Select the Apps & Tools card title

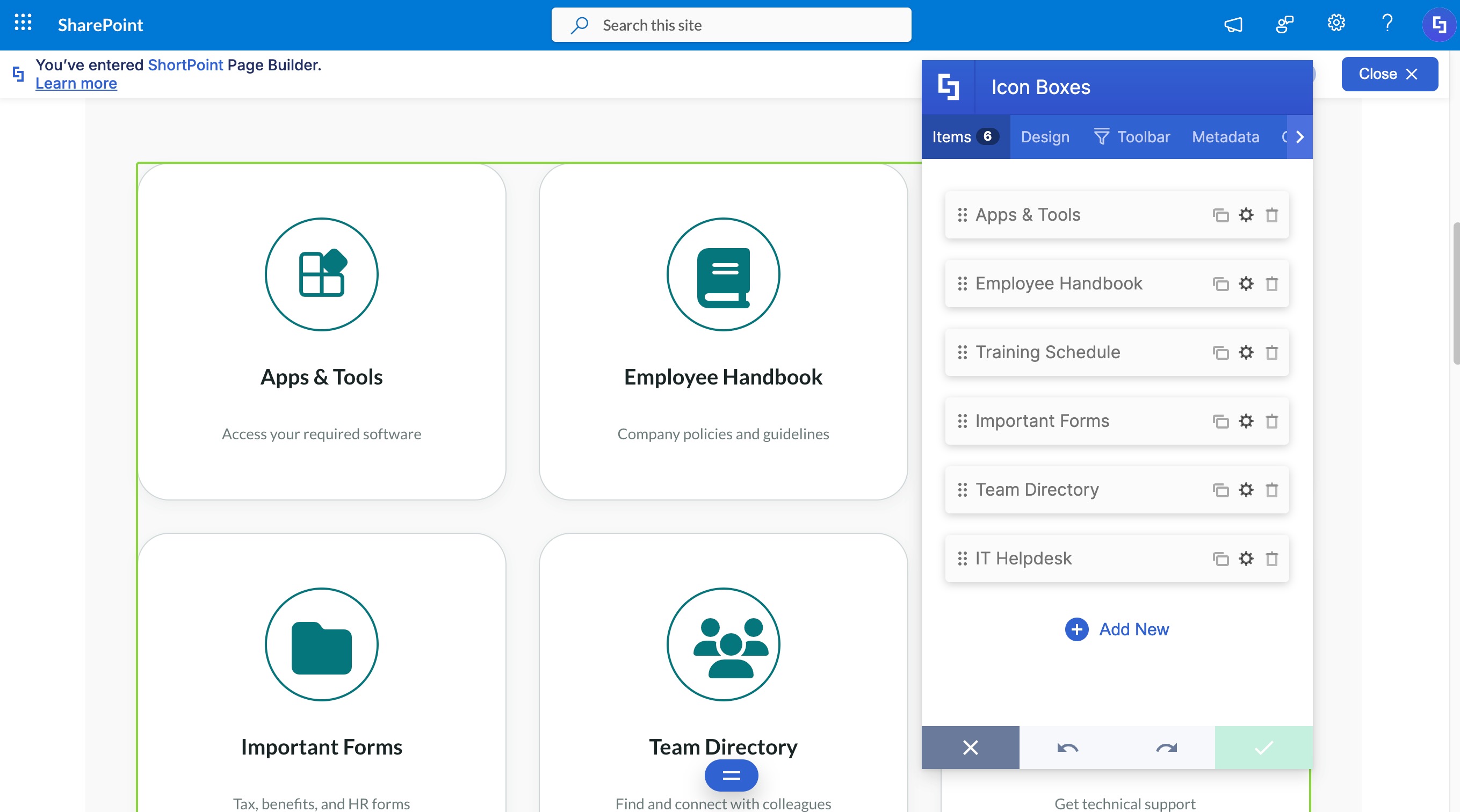[x=321, y=378]
